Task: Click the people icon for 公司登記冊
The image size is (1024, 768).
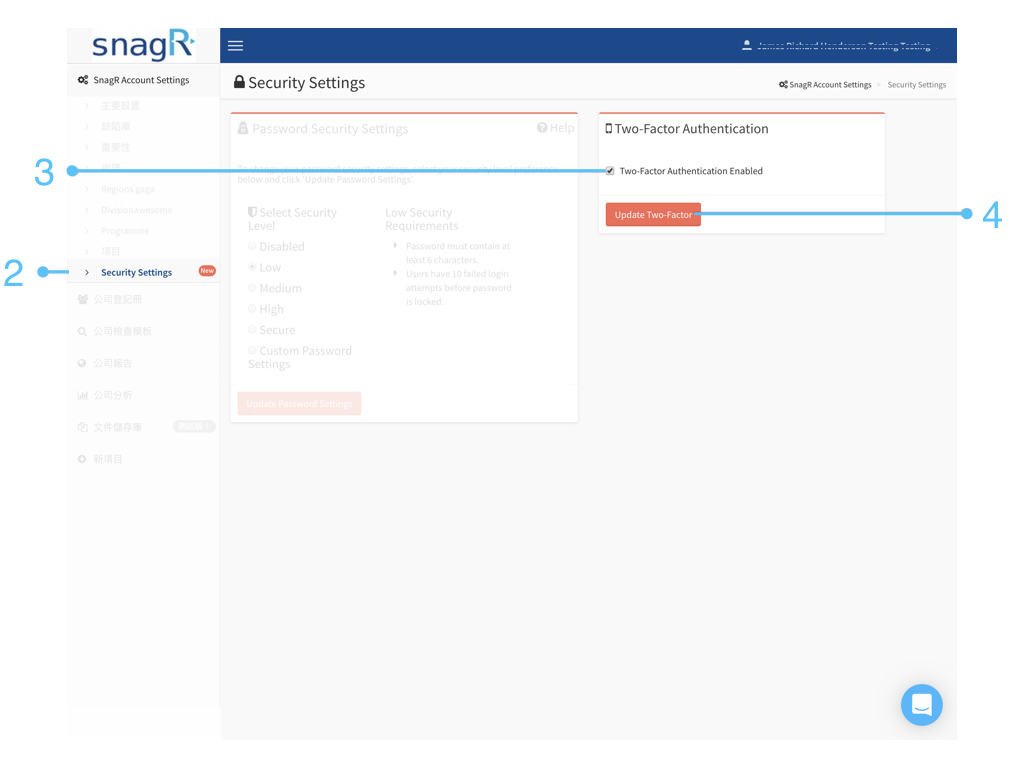Action: tap(83, 299)
